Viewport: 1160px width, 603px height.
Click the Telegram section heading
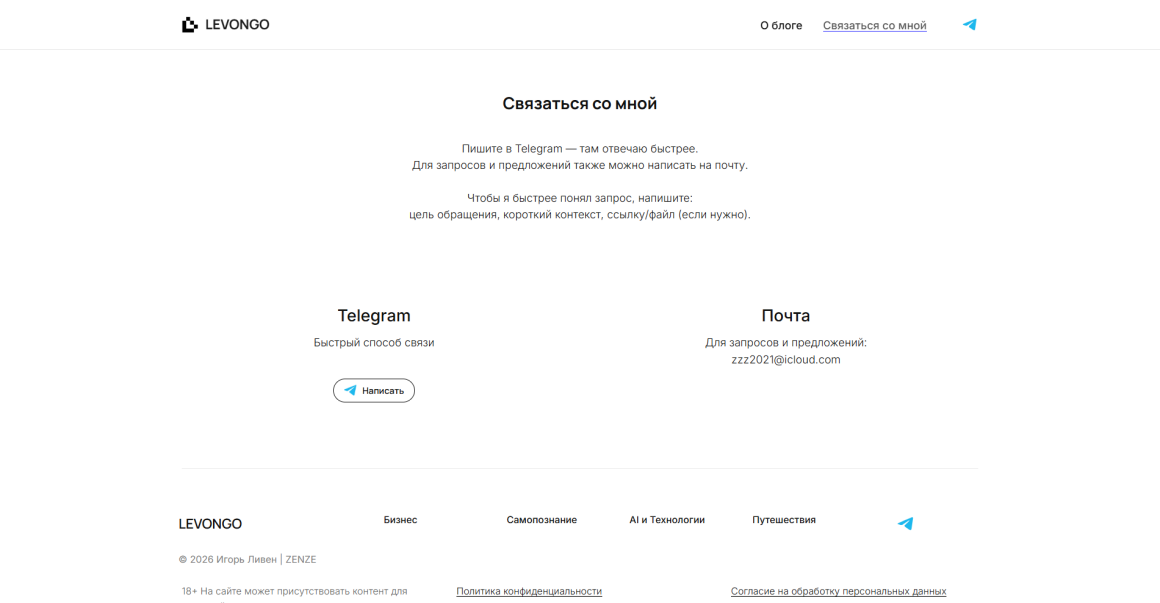click(x=374, y=316)
